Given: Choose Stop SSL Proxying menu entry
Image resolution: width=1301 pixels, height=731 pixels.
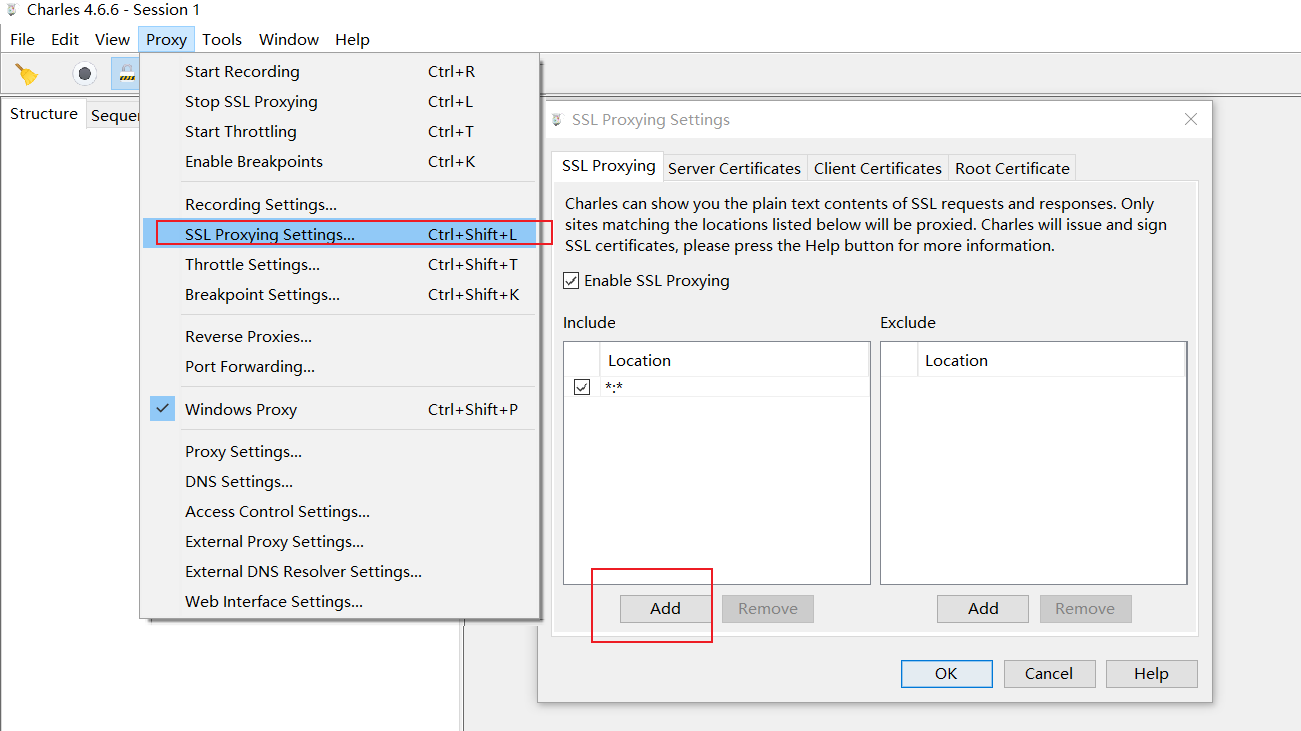Looking at the screenshot, I should coord(340,102).
